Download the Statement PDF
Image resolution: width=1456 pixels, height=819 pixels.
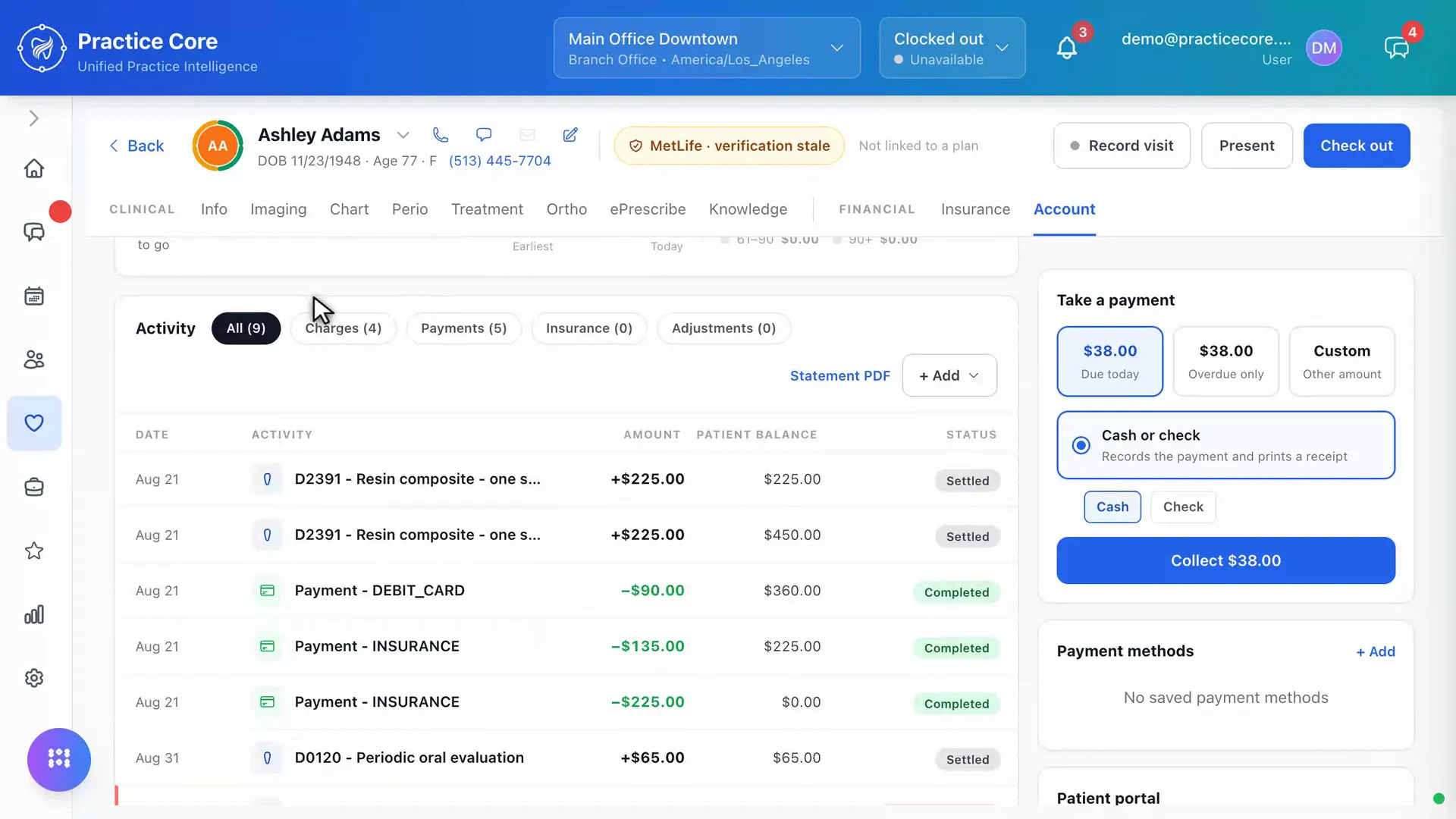pyautogui.click(x=839, y=375)
